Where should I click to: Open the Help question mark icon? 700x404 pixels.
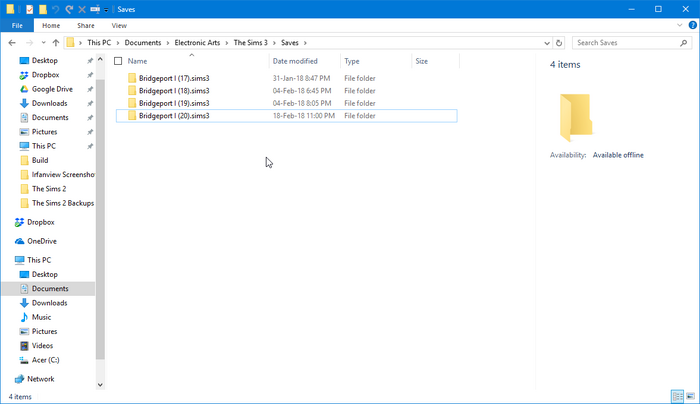(693, 25)
